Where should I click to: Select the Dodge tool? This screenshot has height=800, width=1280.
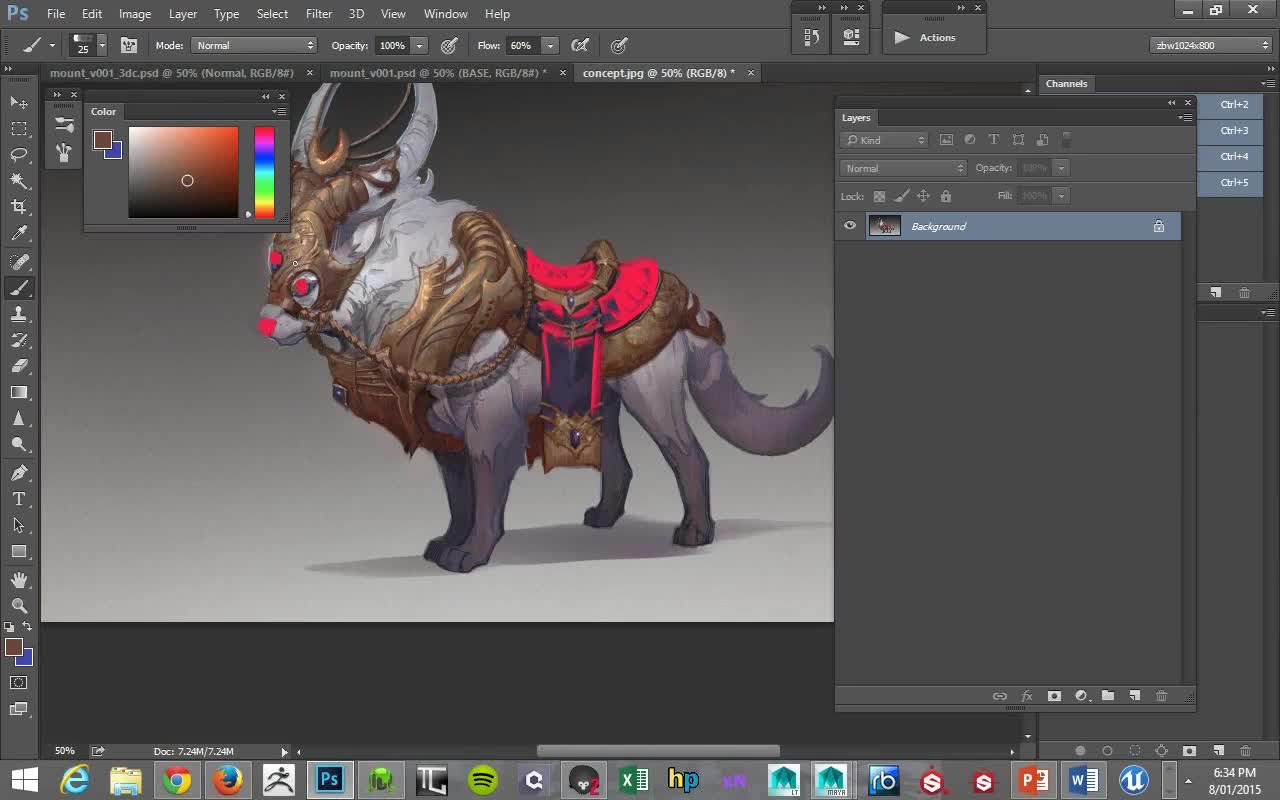19,444
